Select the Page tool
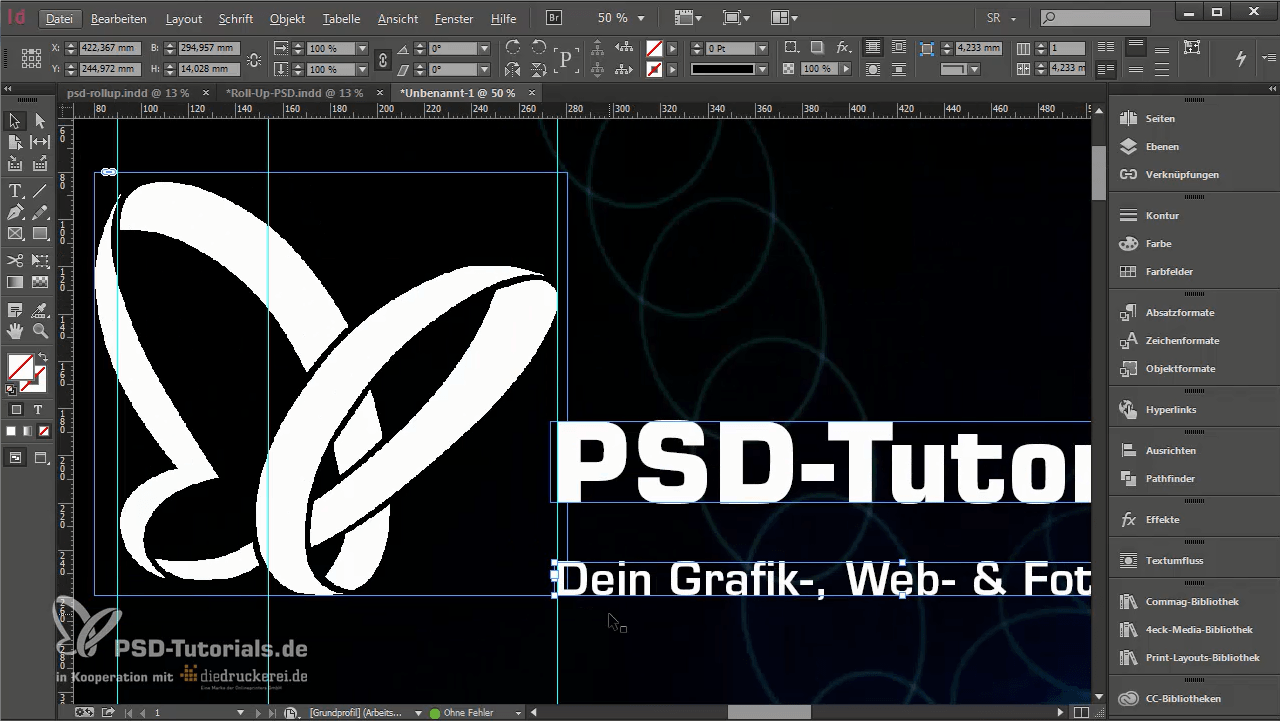Screen dimensions: 1280x721 tap(15, 143)
